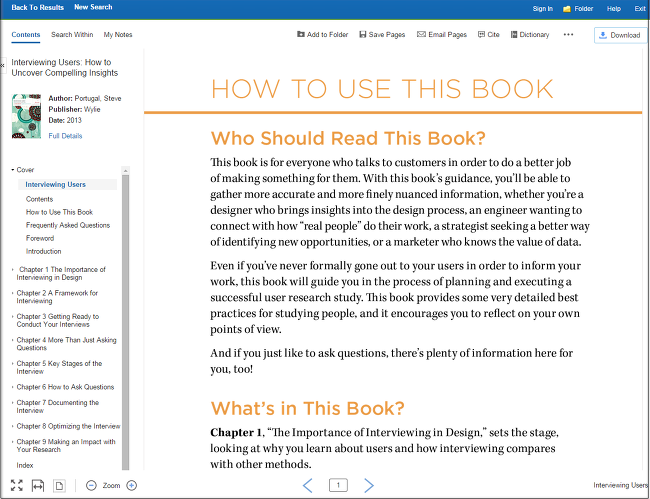The width and height of the screenshot is (650, 499).
Task: Expand Chapter 3 Getting Ready to Conduct
Action: (13, 317)
